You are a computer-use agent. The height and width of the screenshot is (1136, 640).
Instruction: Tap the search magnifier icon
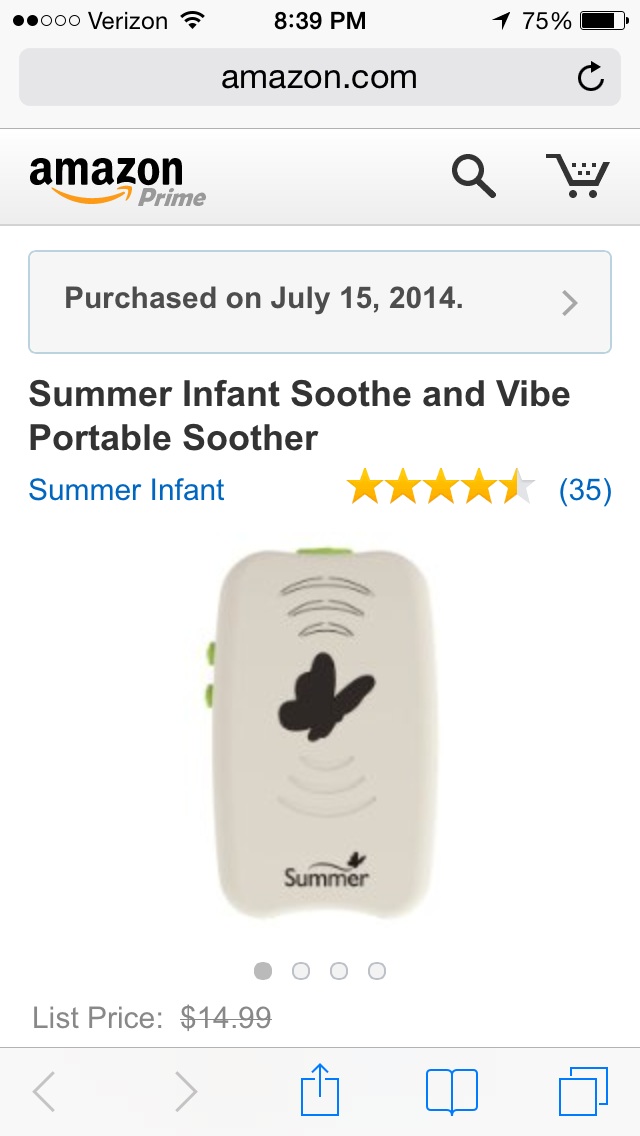(x=474, y=178)
